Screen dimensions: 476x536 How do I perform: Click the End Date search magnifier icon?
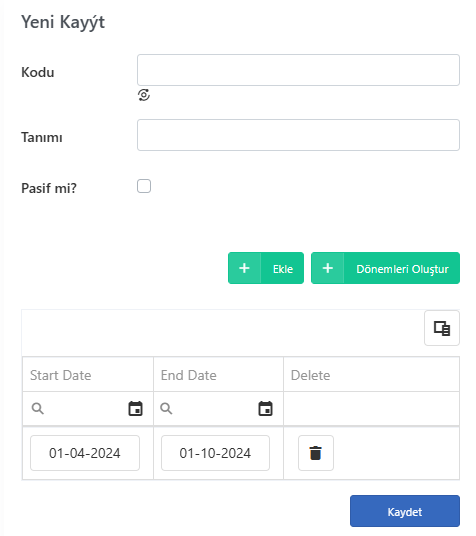[x=166, y=408]
